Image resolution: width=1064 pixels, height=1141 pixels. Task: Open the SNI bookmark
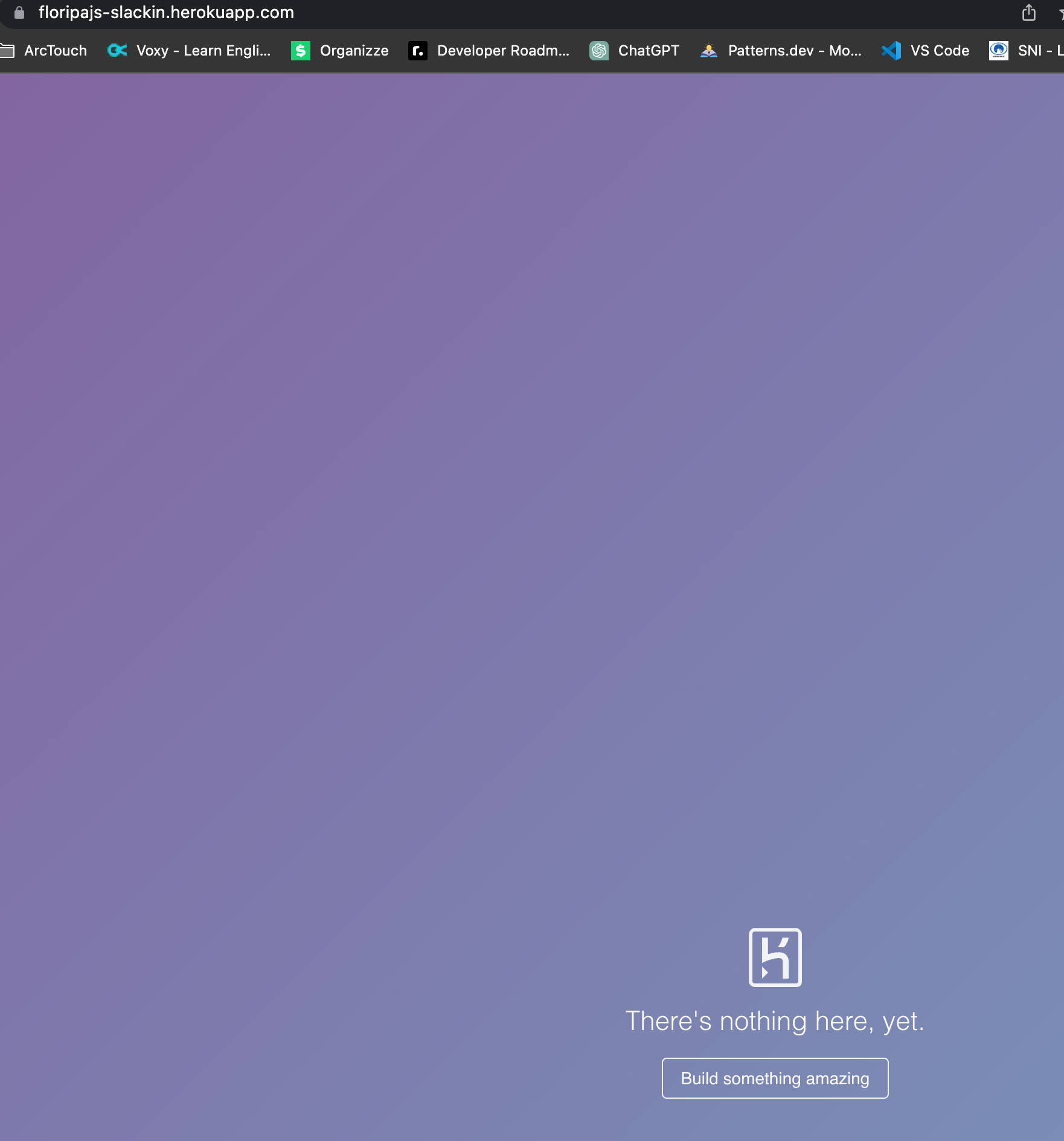click(x=1027, y=51)
